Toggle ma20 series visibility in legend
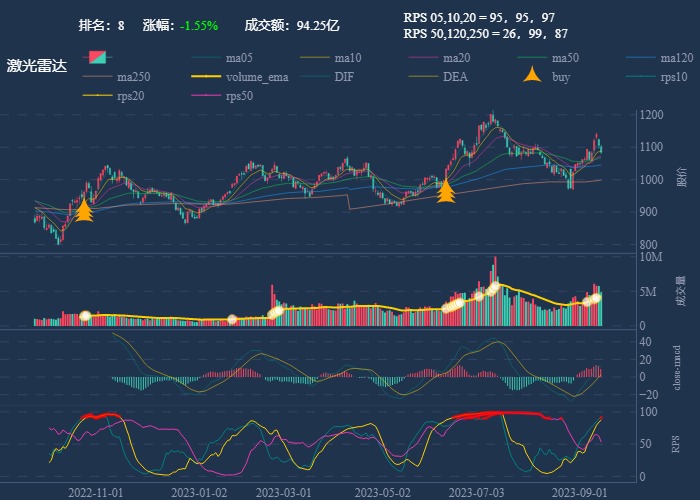Viewport: 700px width, 500px height. click(425, 58)
